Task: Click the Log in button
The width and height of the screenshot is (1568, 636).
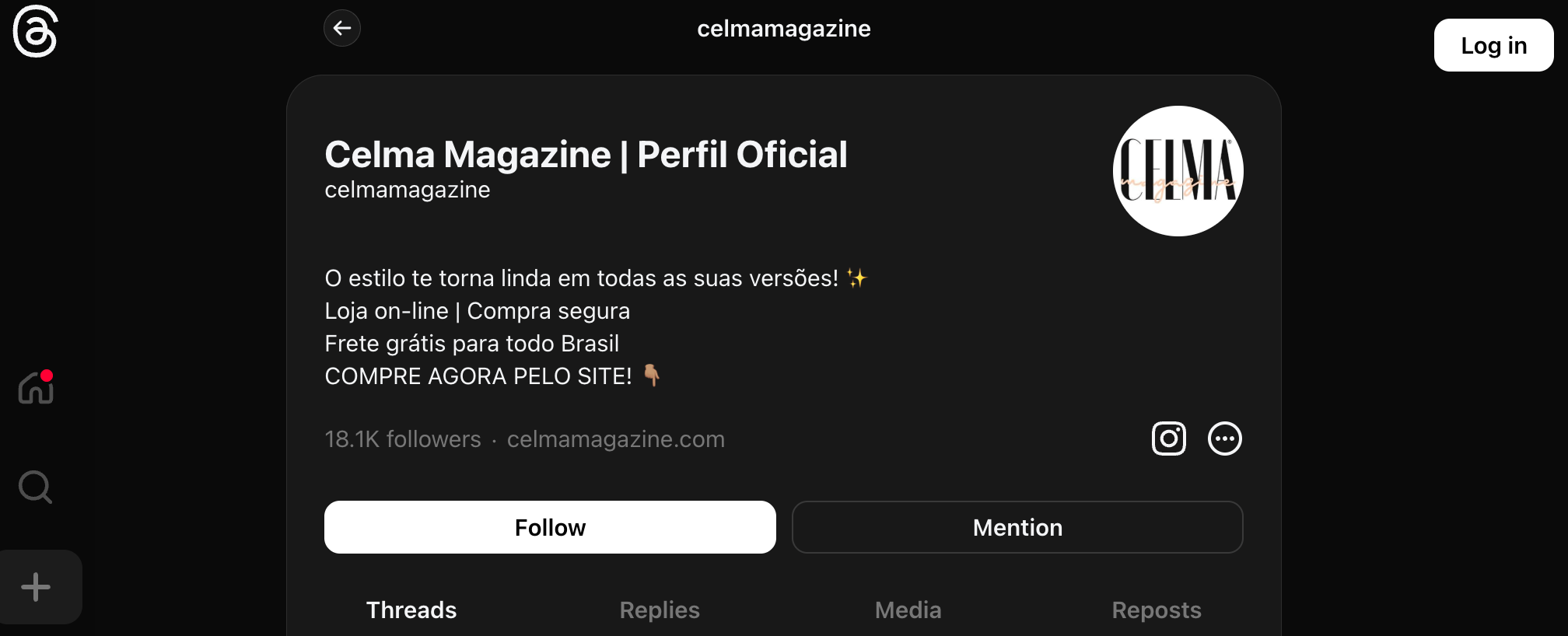Action: coord(1493,45)
